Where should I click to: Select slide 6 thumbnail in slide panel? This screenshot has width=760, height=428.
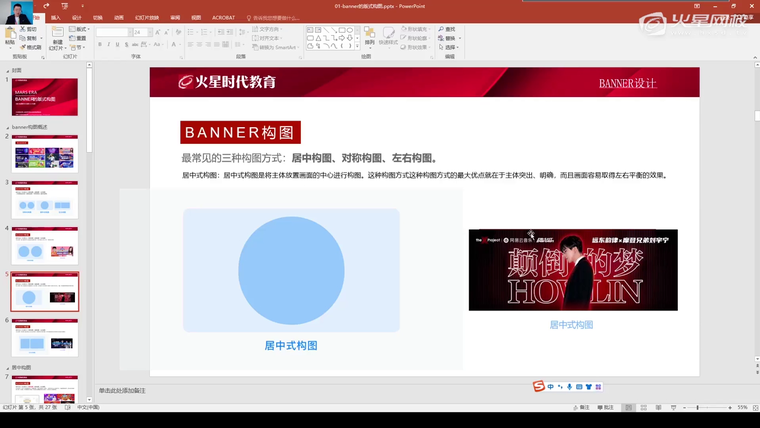click(x=45, y=337)
